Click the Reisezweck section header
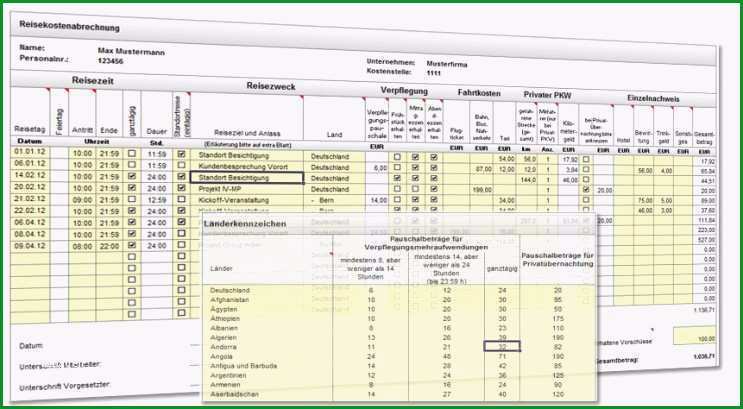Viewport: 743px width, 409px height. pyautogui.click(x=271, y=86)
